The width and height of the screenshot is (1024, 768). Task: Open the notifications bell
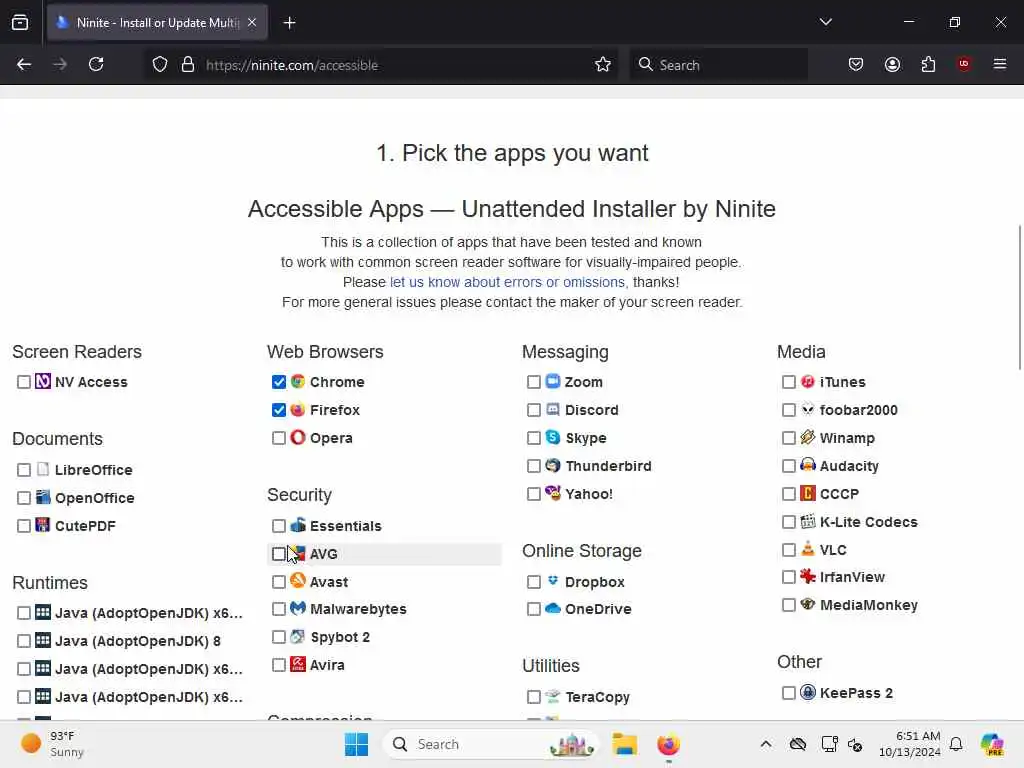click(956, 744)
